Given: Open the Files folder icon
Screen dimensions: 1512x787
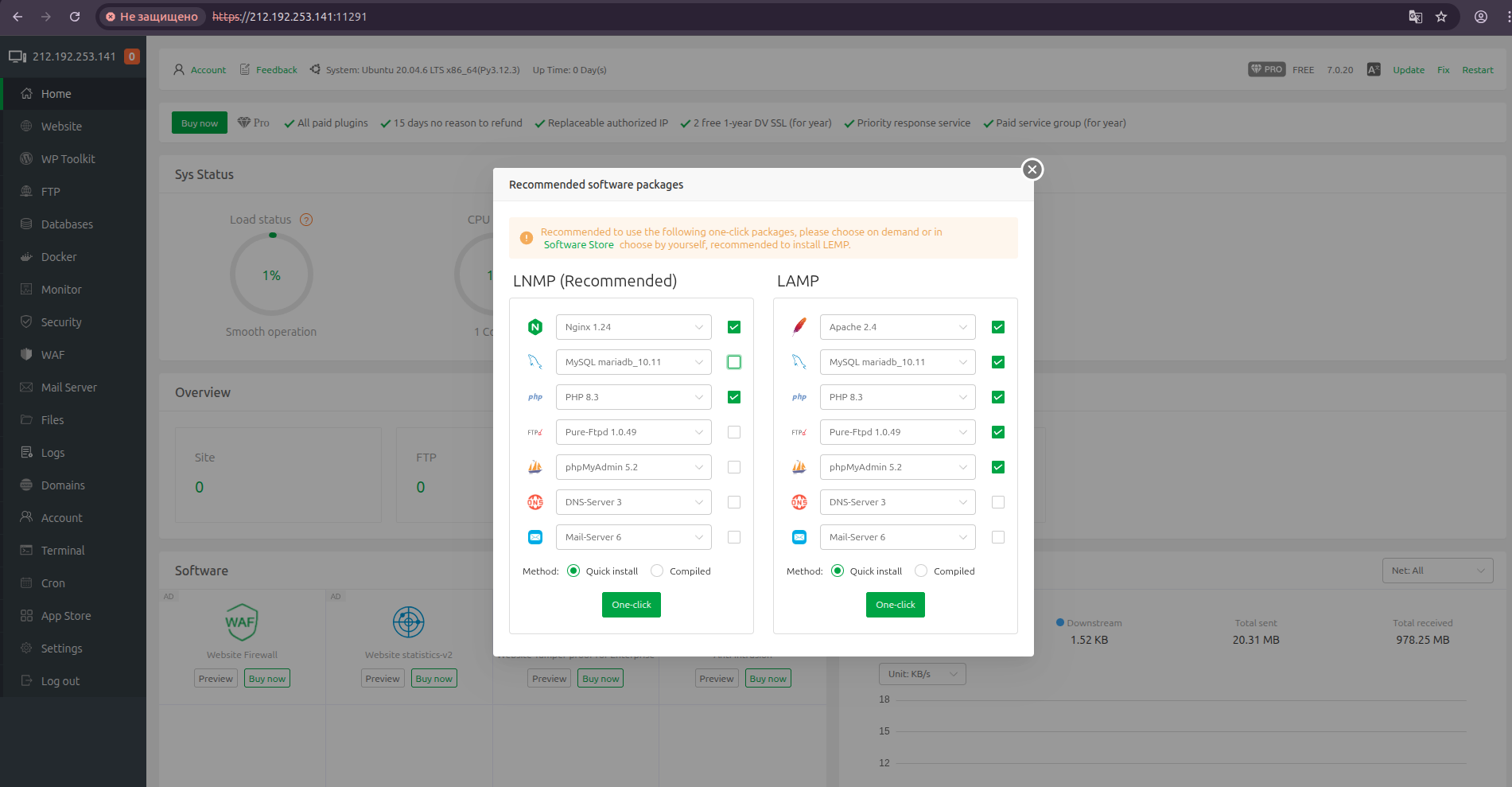Looking at the screenshot, I should click(26, 419).
